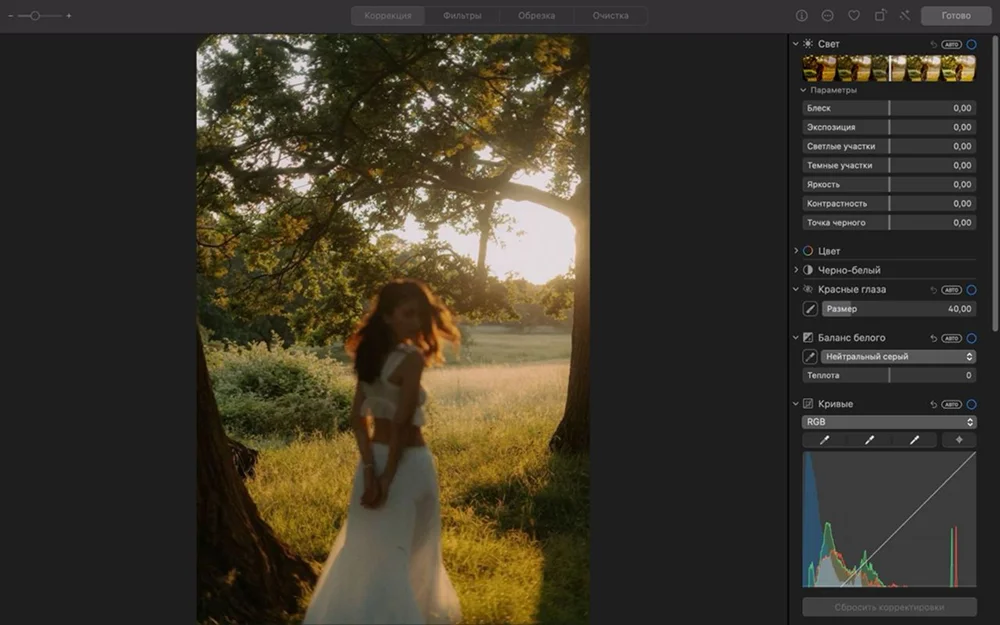Screen dimensions: 1000x625
Task: Open the Нейтральный серый dropdown
Action: [898, 356]
